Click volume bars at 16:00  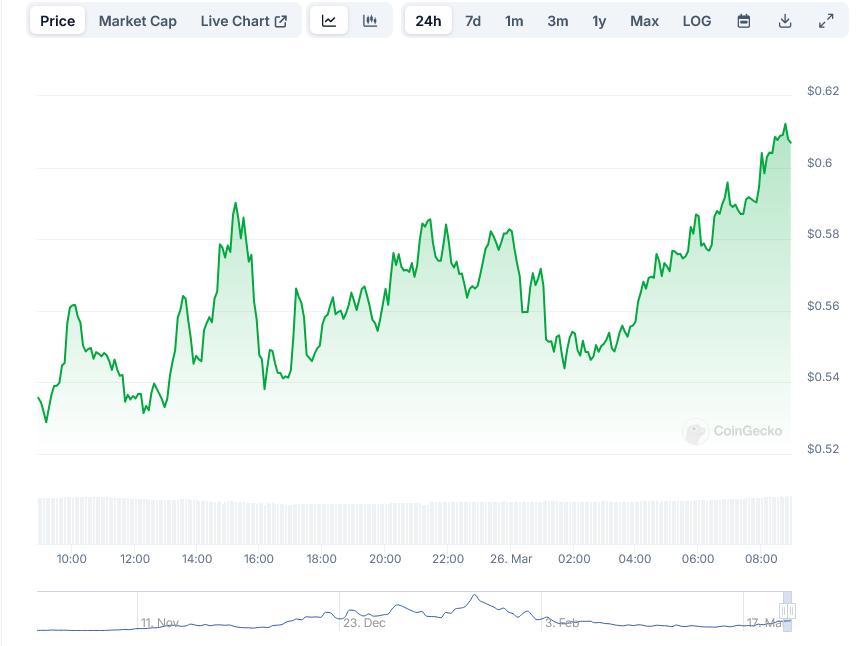coord(259,520)
